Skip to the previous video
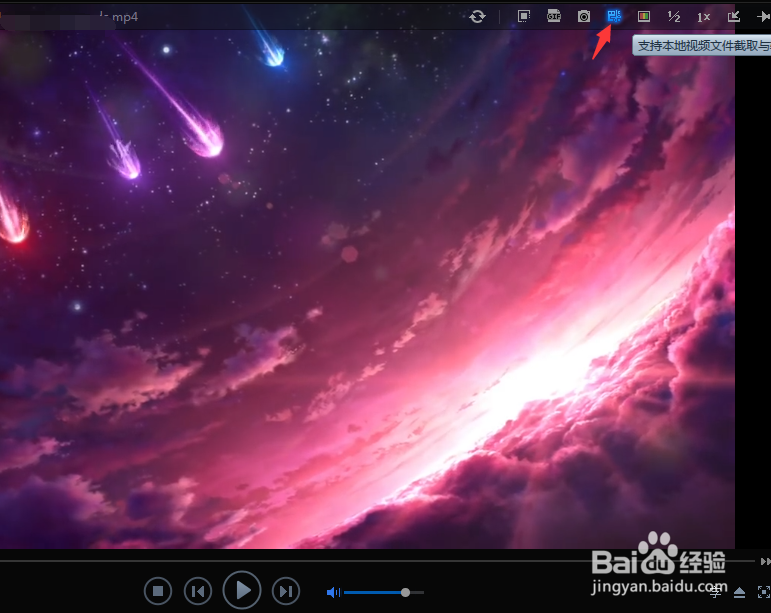The image size is (771, 613). click(198, 591)
